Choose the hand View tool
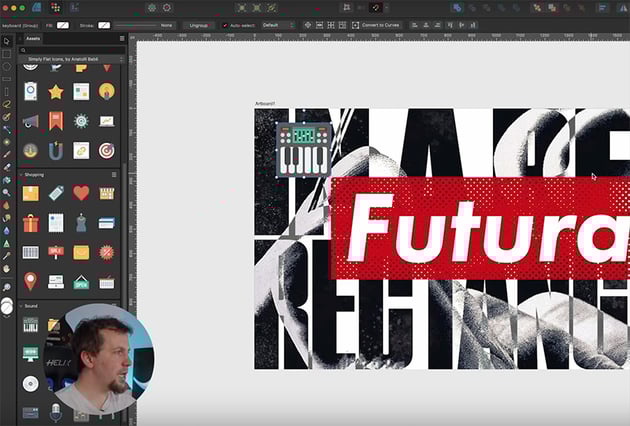 6,268
